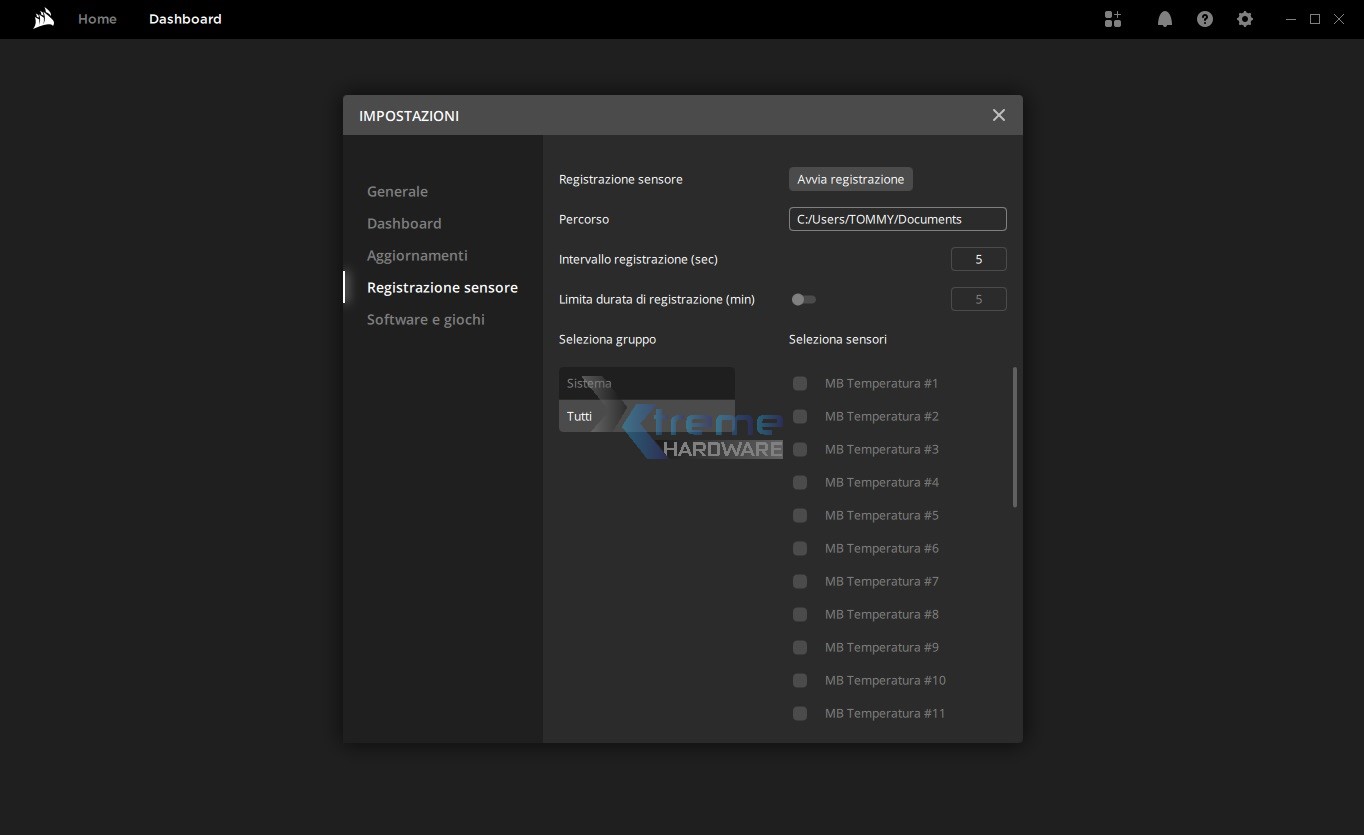The height and width of the screenshot is (835, 1364).
Task: Open the notifications bell icon
Action: pos(1164,19)
